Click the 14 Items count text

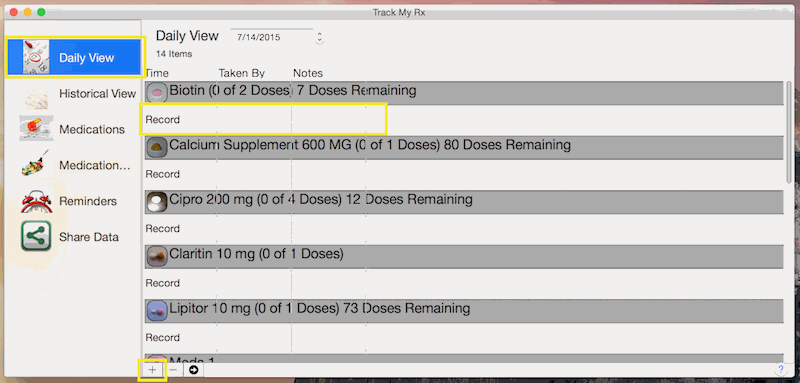point(174,54)
